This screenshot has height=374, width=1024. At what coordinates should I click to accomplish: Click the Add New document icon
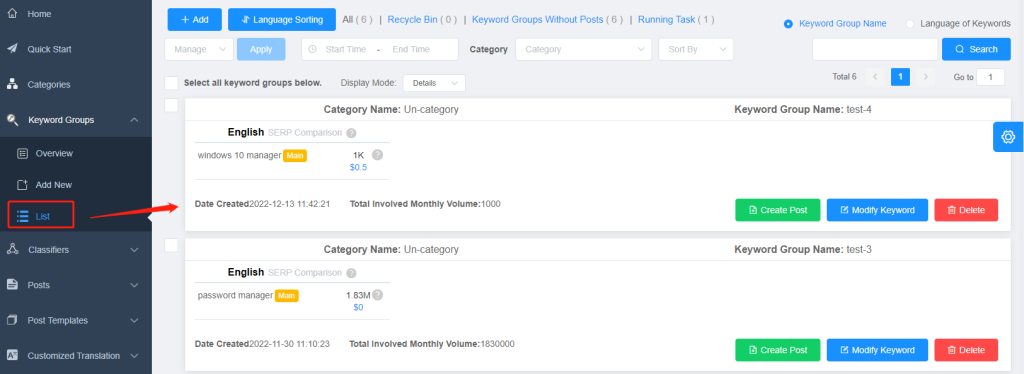(22, 185)
